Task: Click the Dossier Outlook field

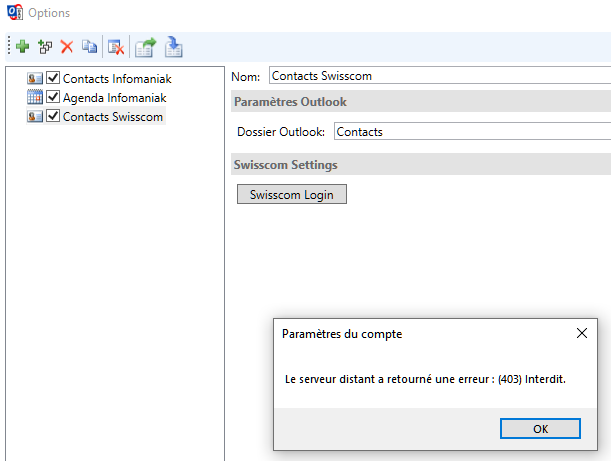Action: (x=471, y=132)
